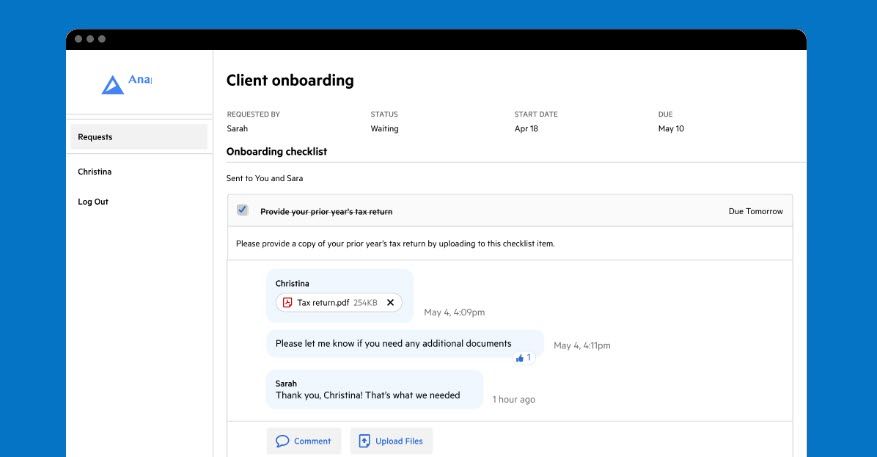Click the Due Tomorrow label
The height and width of the screenshot is (457, 877).
[x=756, y=211]
